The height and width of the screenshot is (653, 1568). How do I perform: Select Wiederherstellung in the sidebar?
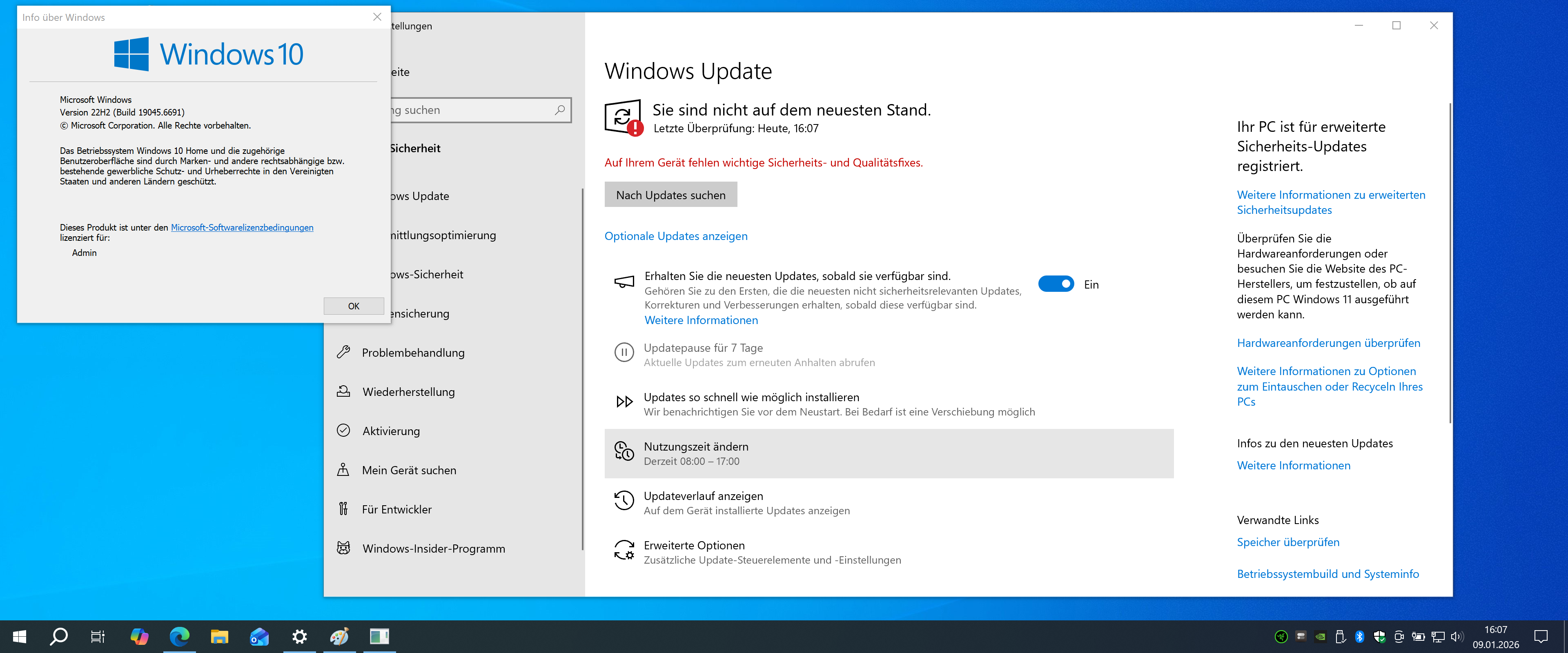coord(408,392)
